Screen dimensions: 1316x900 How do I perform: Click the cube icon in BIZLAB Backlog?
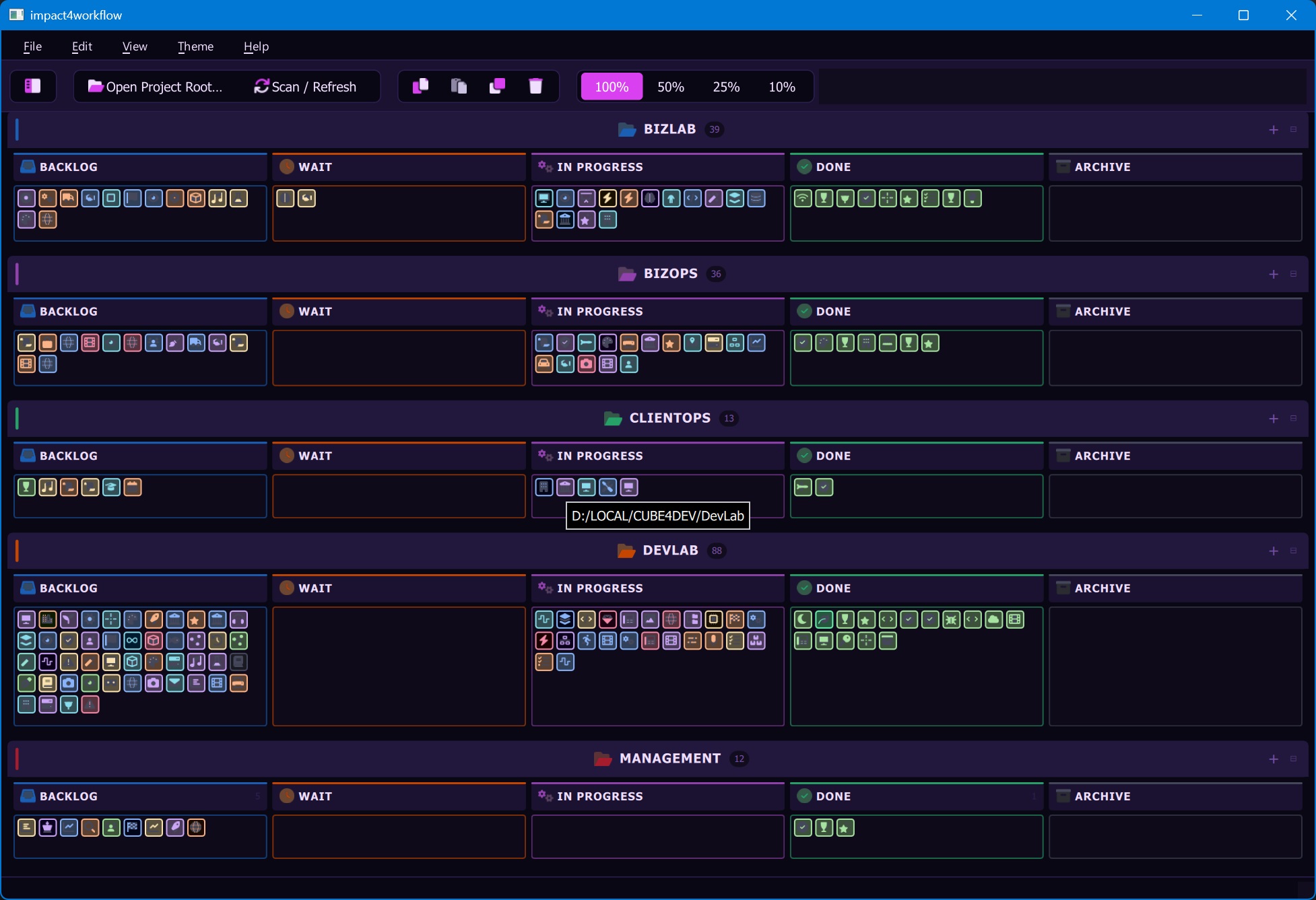click(x=196, y=199)
